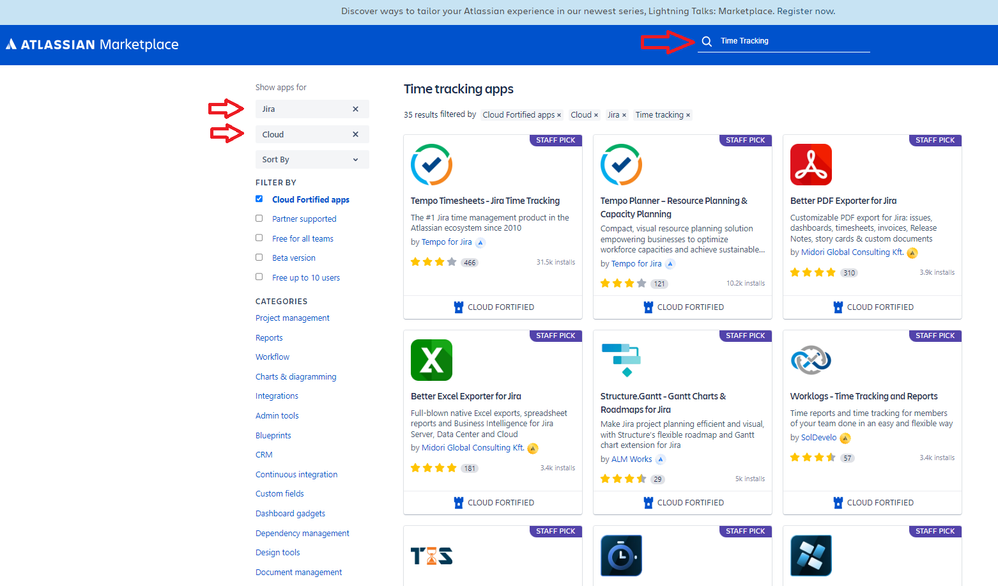Select the Charts & diagramming category
Screen dimensions: 998x586
pyautogui.click(x=295, y=377)
